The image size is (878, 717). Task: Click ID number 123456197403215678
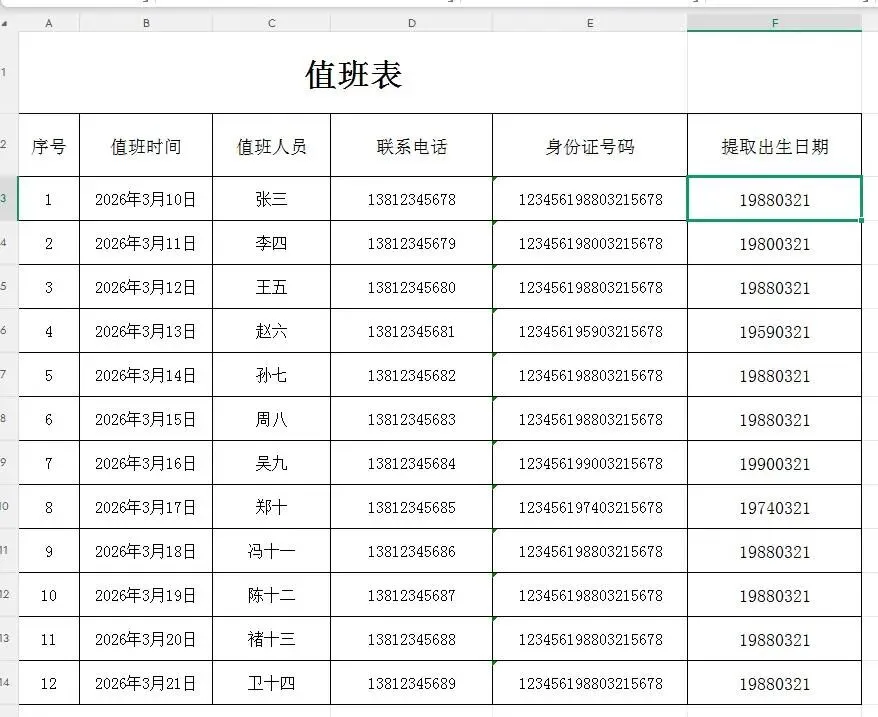point(590,506)
